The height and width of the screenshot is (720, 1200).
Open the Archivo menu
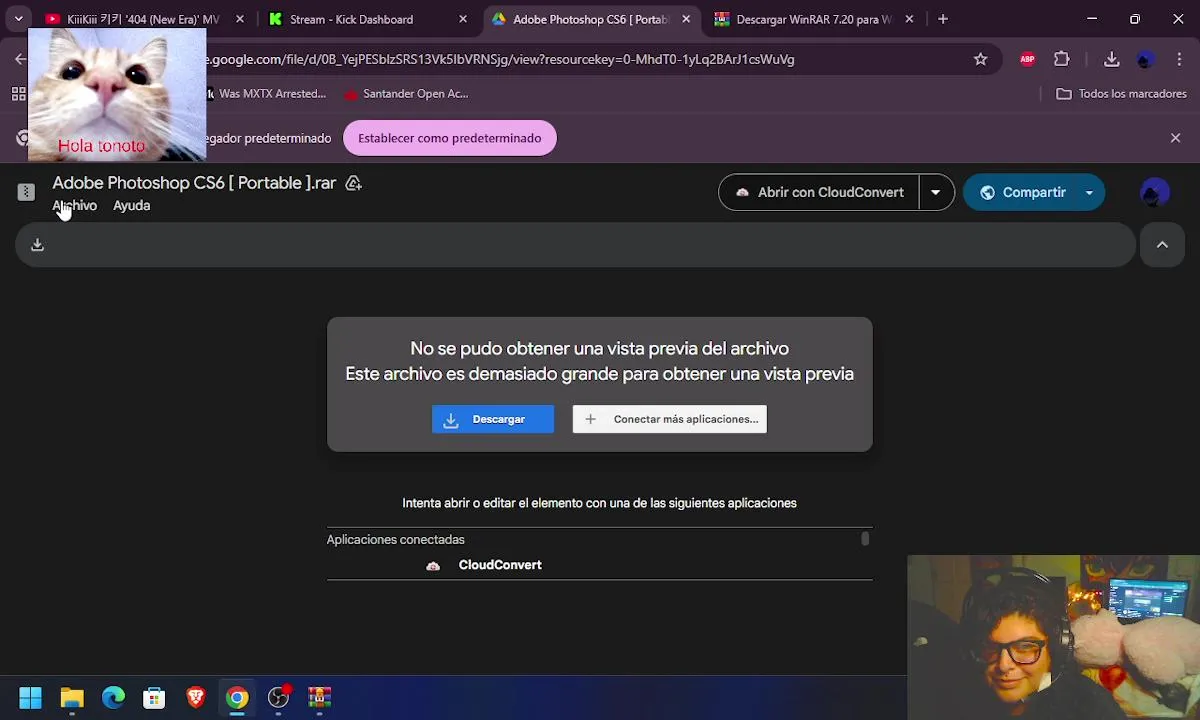[75, 205]
